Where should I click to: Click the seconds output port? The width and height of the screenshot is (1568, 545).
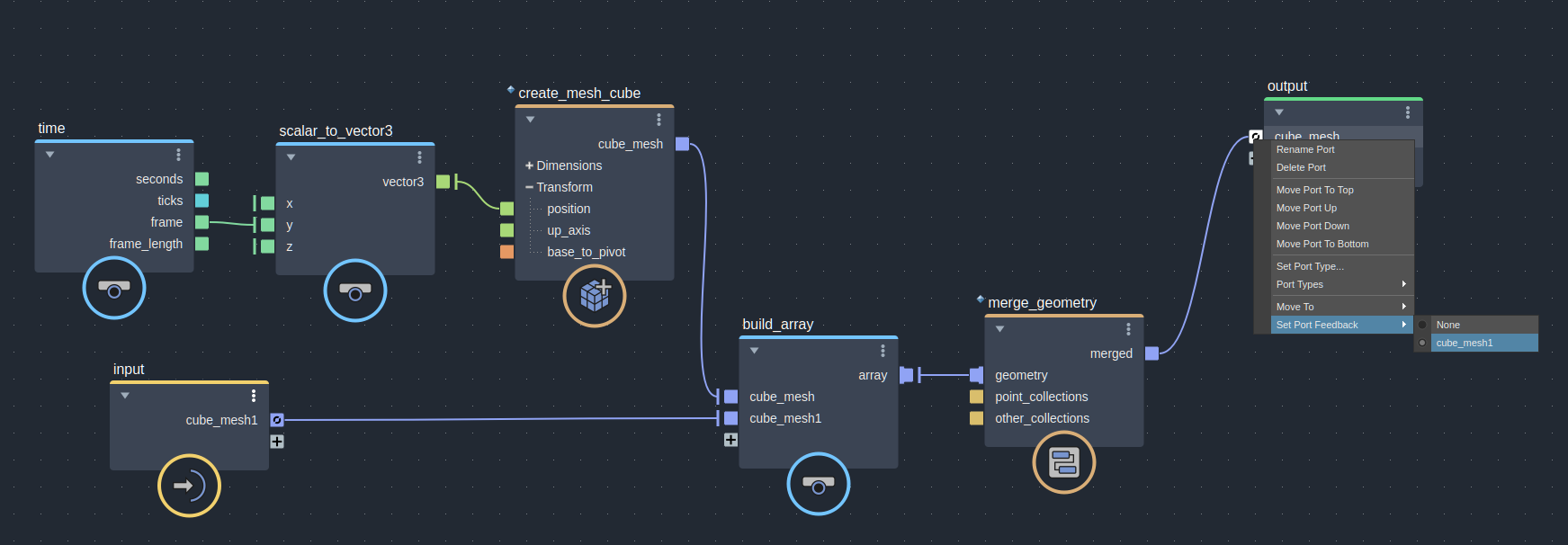tap(202, 179)
